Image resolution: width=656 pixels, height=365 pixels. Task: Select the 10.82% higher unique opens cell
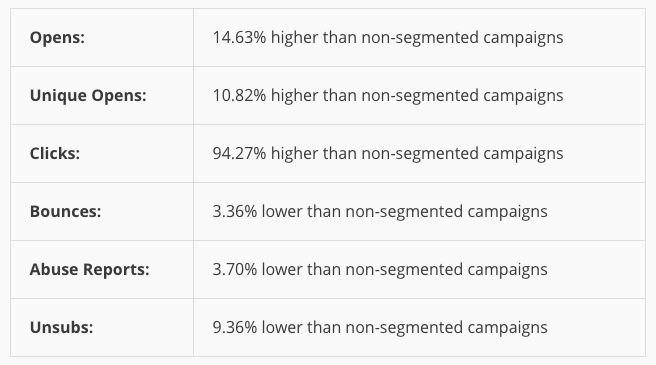(x=419, y=95)
